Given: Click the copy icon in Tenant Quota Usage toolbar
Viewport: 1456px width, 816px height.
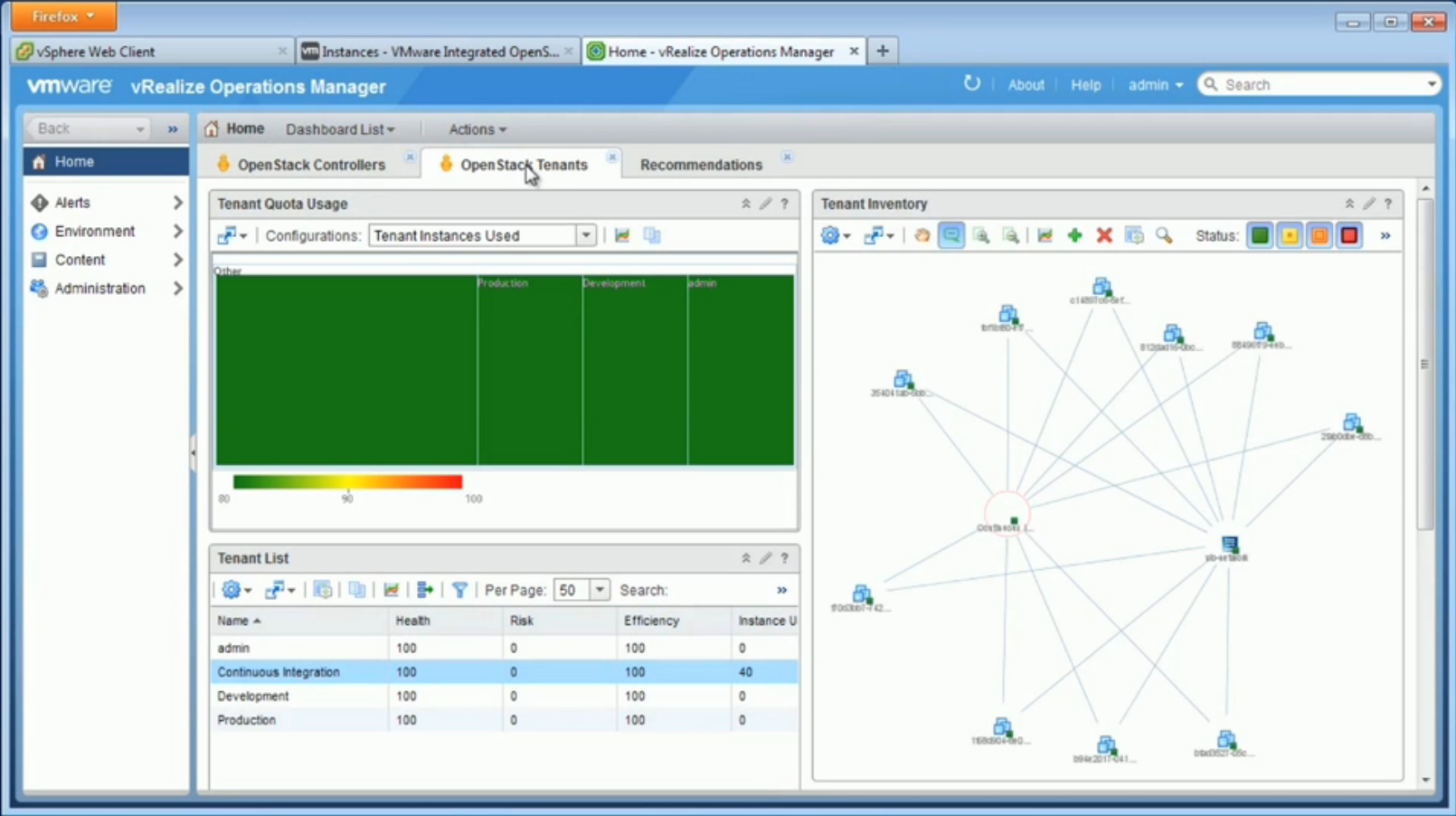Looking at the screenshot, I should (x=652, y=236).
